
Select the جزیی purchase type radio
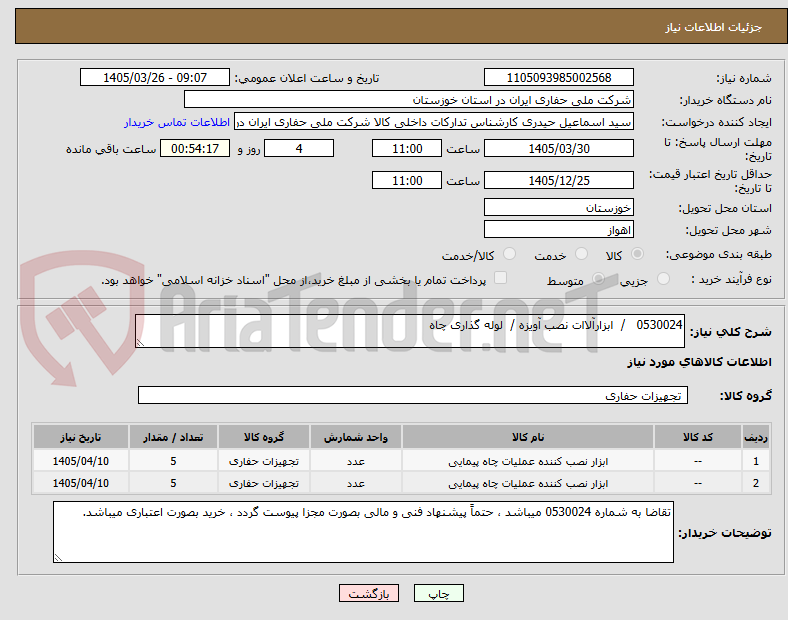[x=663, y=278]
